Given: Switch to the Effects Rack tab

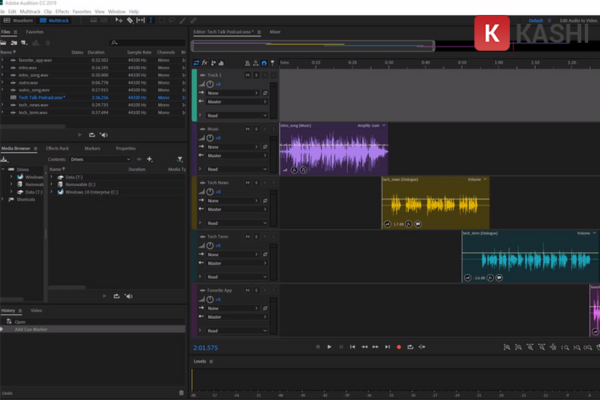Looking at the screenshot, I should (57, 148).
